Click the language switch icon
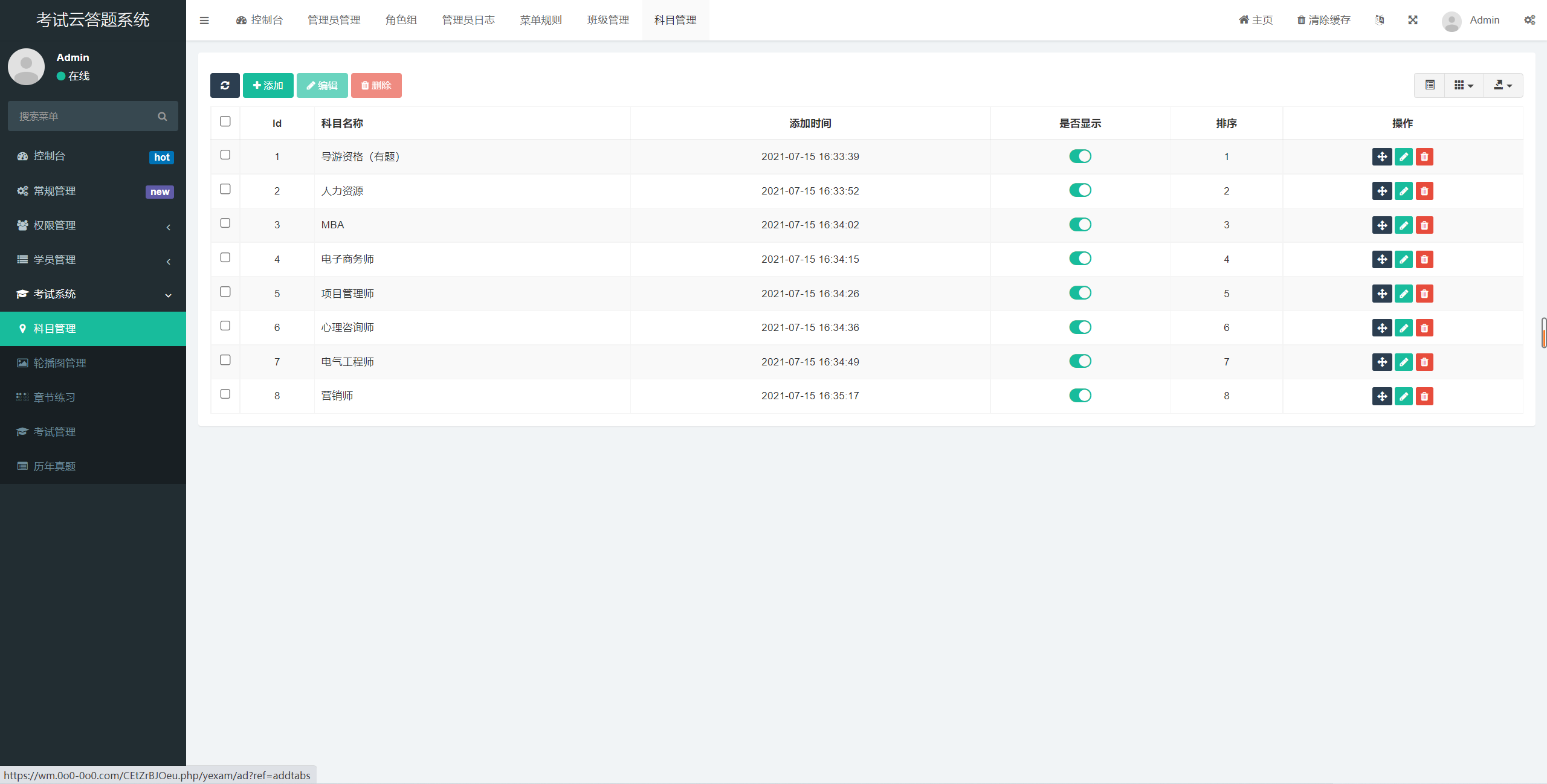 point(1379,20)
